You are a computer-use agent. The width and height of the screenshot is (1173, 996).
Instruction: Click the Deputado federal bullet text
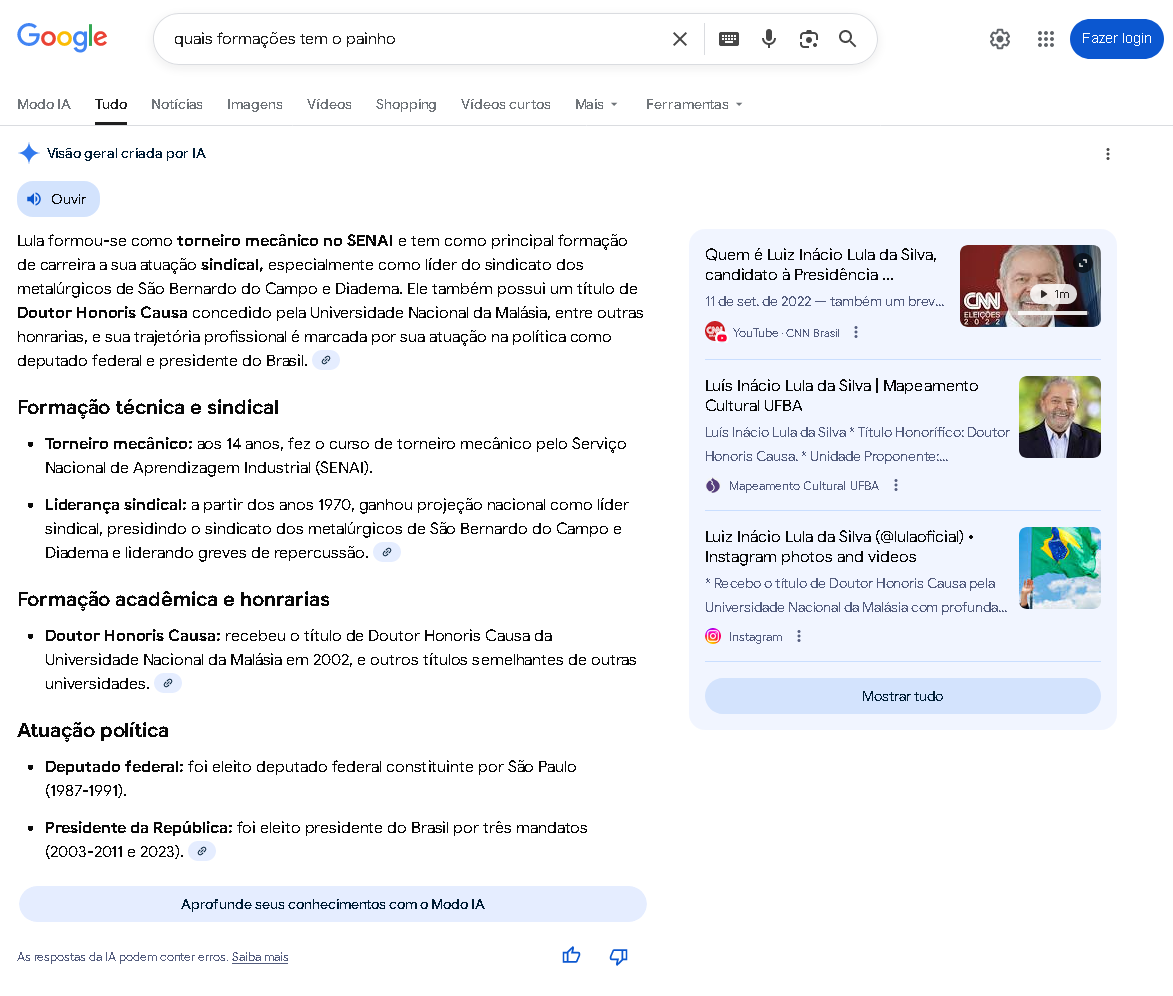pos(310,778)
